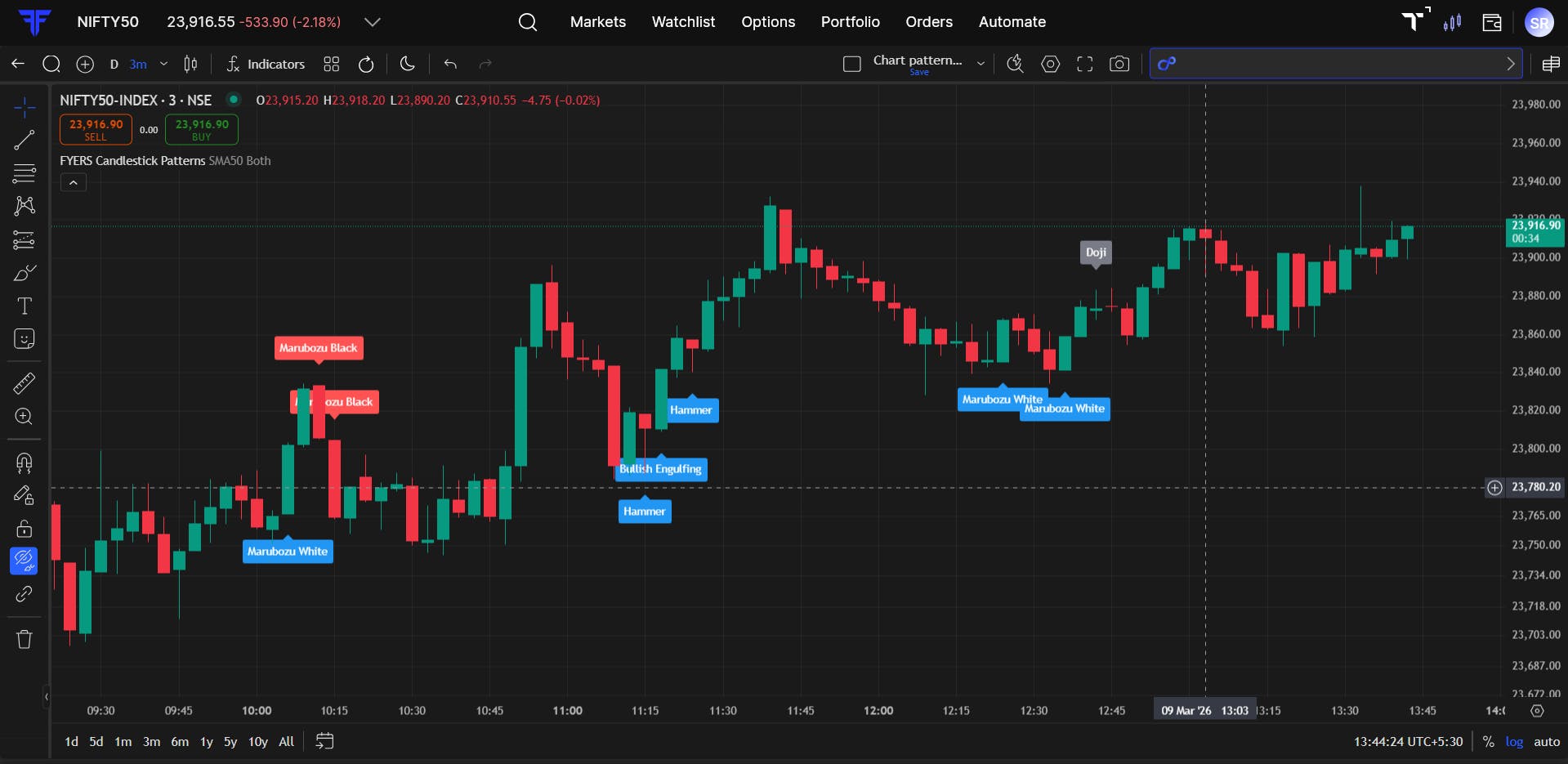Open the timeframe interval dropdown arrow
1568x764 pixels.
click(163, 64)
